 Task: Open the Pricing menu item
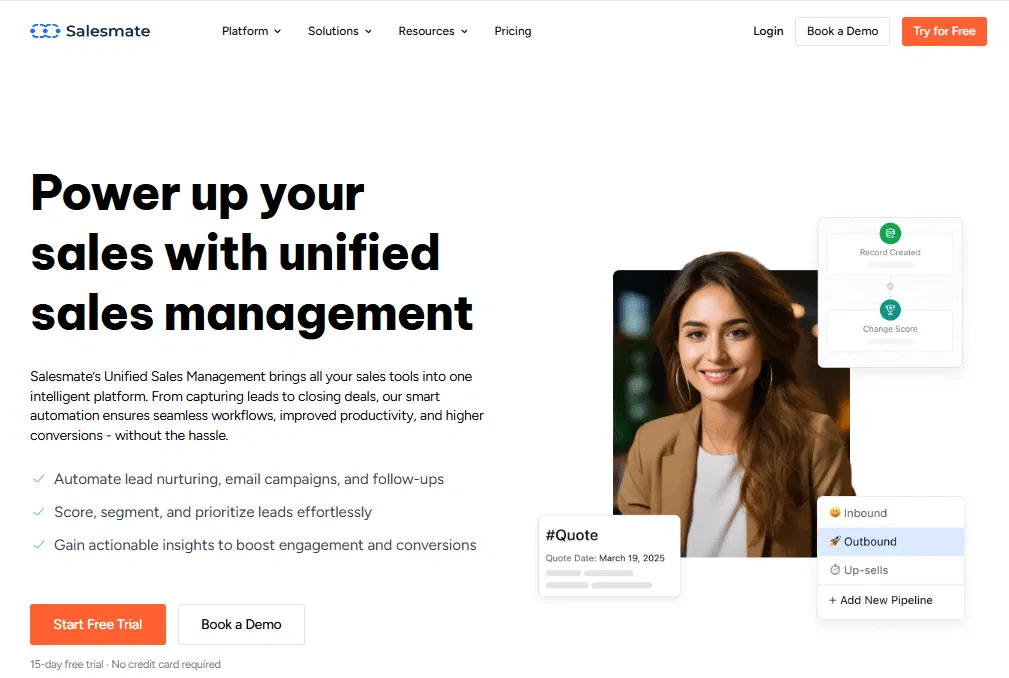click(513, 31)
